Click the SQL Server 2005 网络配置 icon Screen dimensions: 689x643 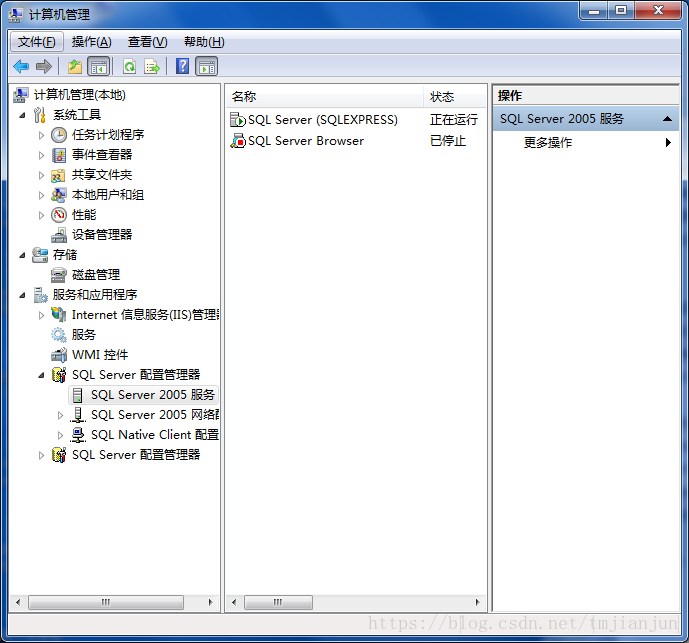pyautogui.click(x=78, y=415)
